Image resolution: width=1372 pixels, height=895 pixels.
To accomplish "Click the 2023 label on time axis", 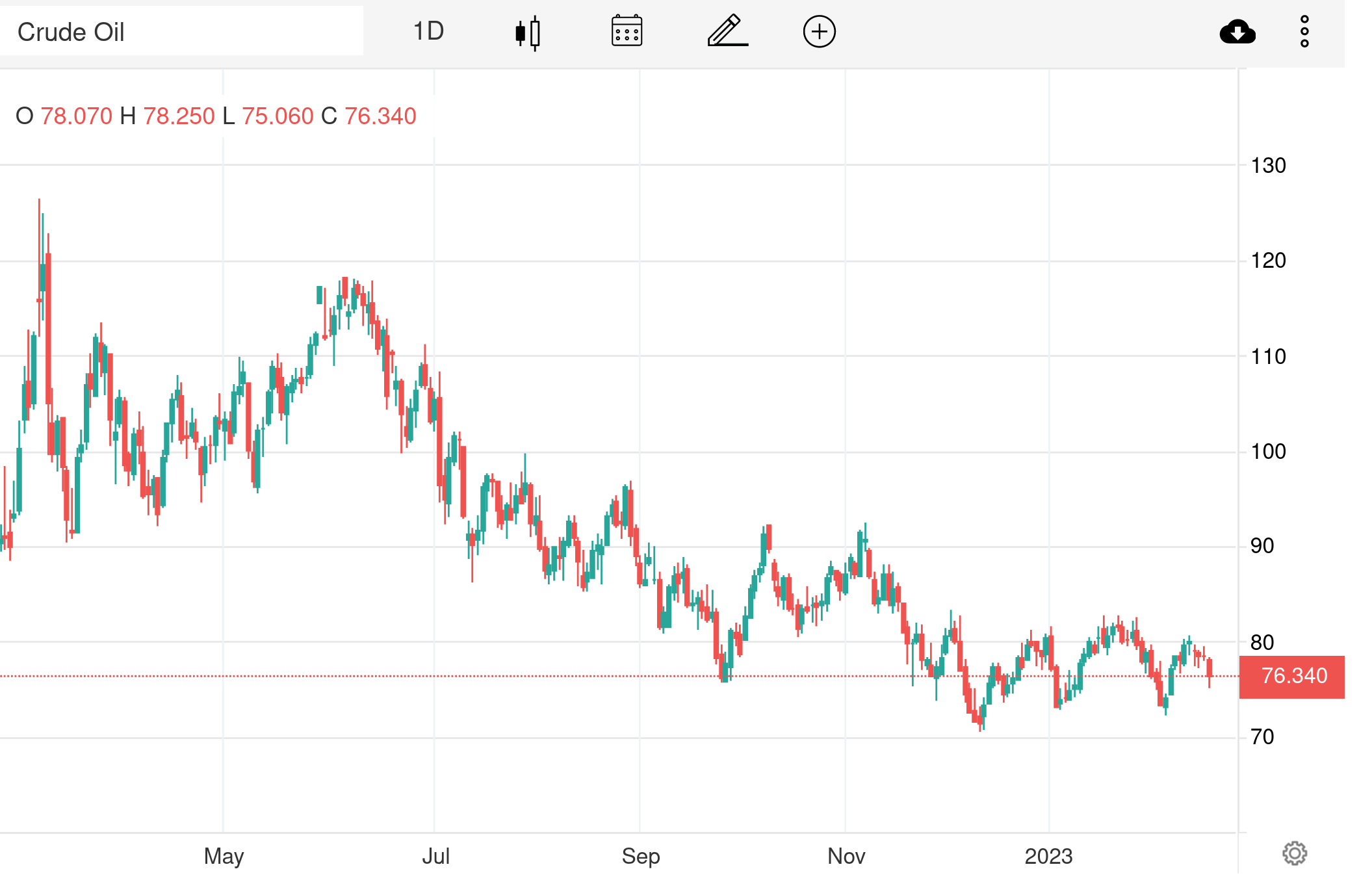I will (1048, 856).
